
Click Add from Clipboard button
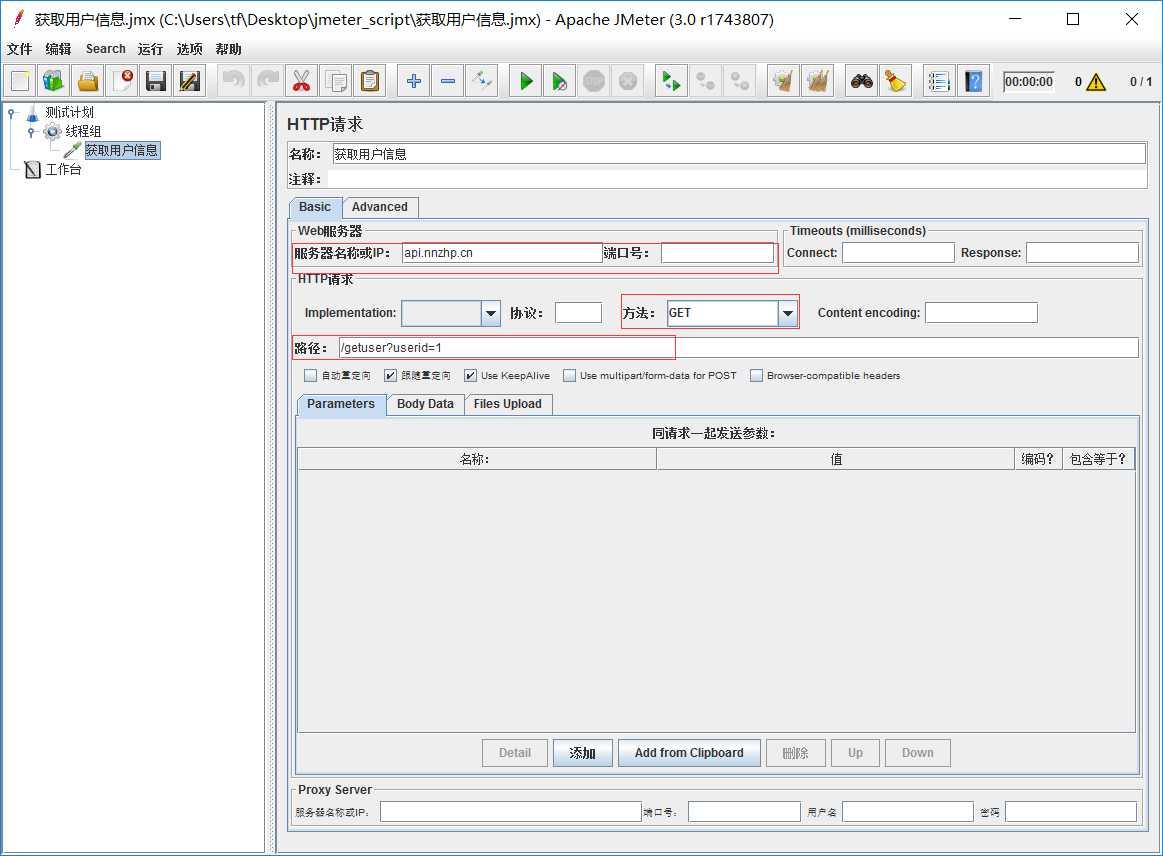(x=689, y=753)
